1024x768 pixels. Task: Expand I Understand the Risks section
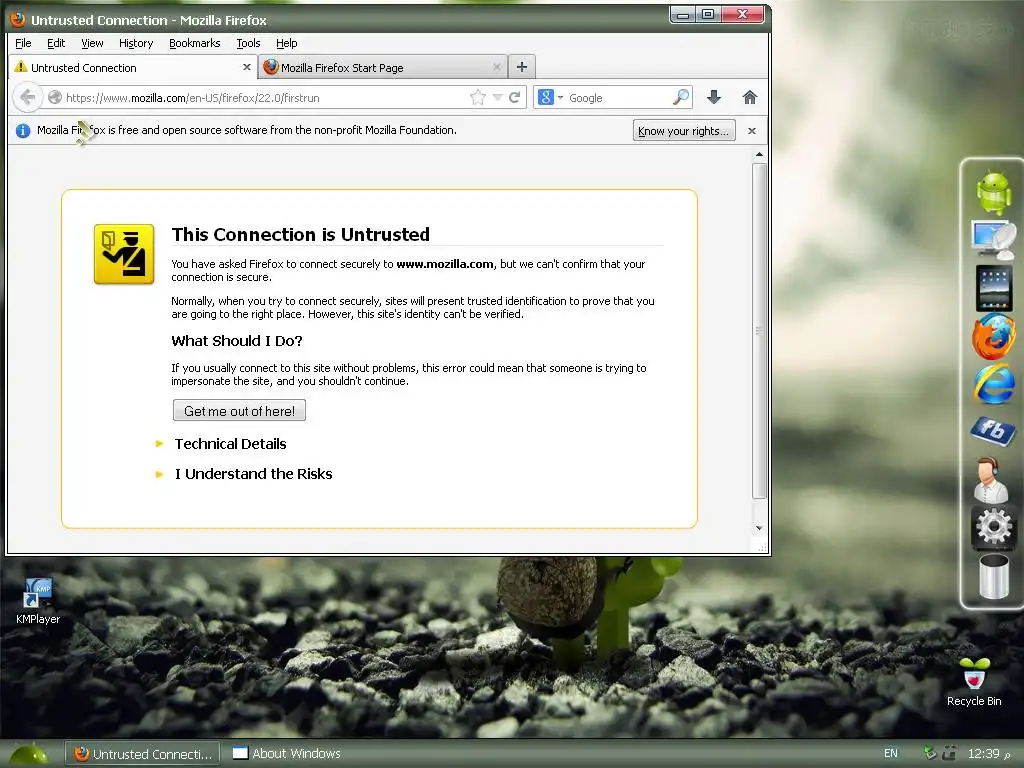click(253, 474)
